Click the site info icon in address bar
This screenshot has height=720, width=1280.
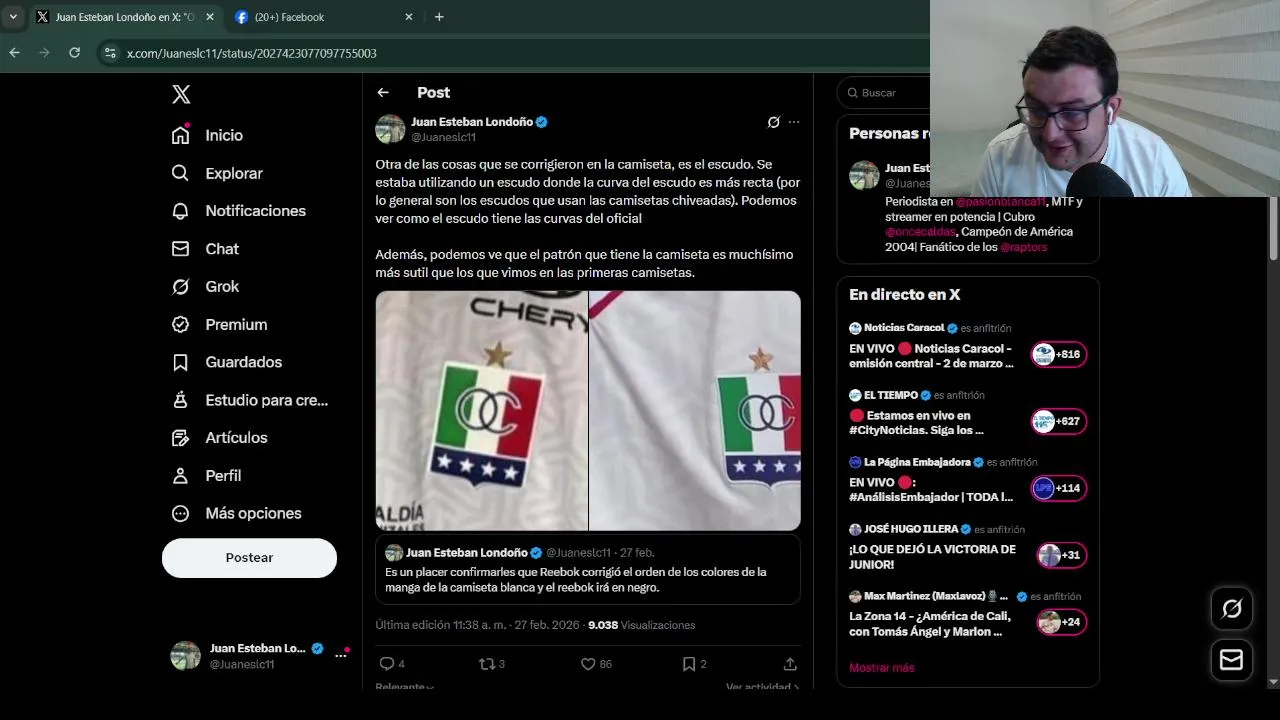coord(110,53)
